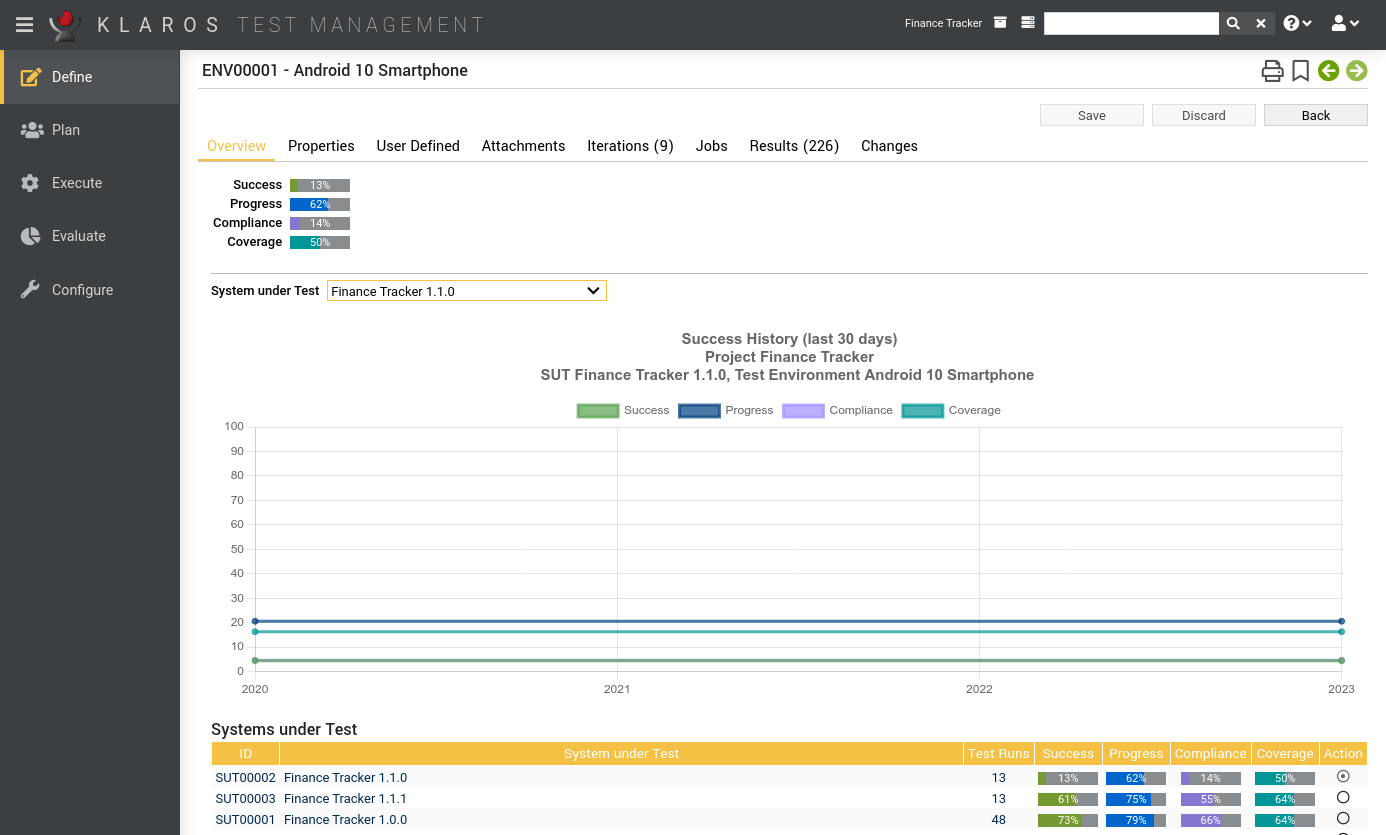Open the project archive box icon
1386x835 pixels.
coord(1000,23)
